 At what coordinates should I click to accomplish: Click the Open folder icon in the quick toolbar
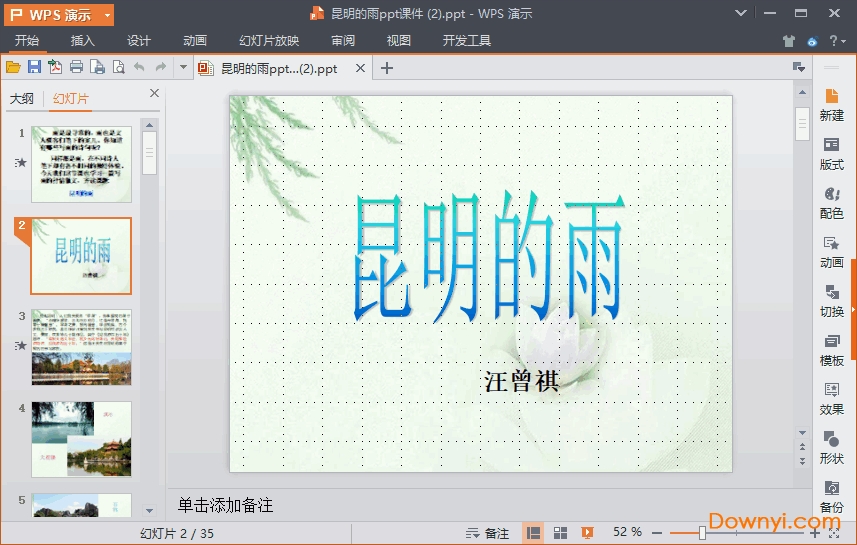coord(13,68)
